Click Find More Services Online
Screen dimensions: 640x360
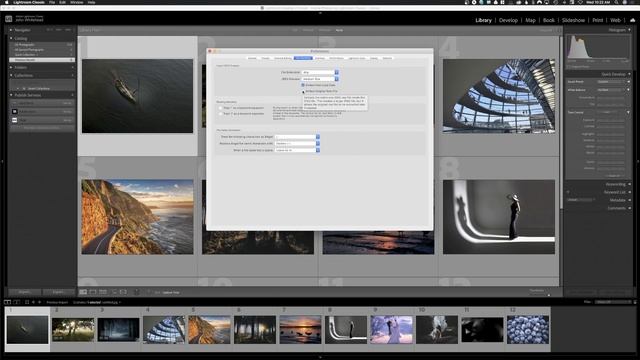[42, 128]
